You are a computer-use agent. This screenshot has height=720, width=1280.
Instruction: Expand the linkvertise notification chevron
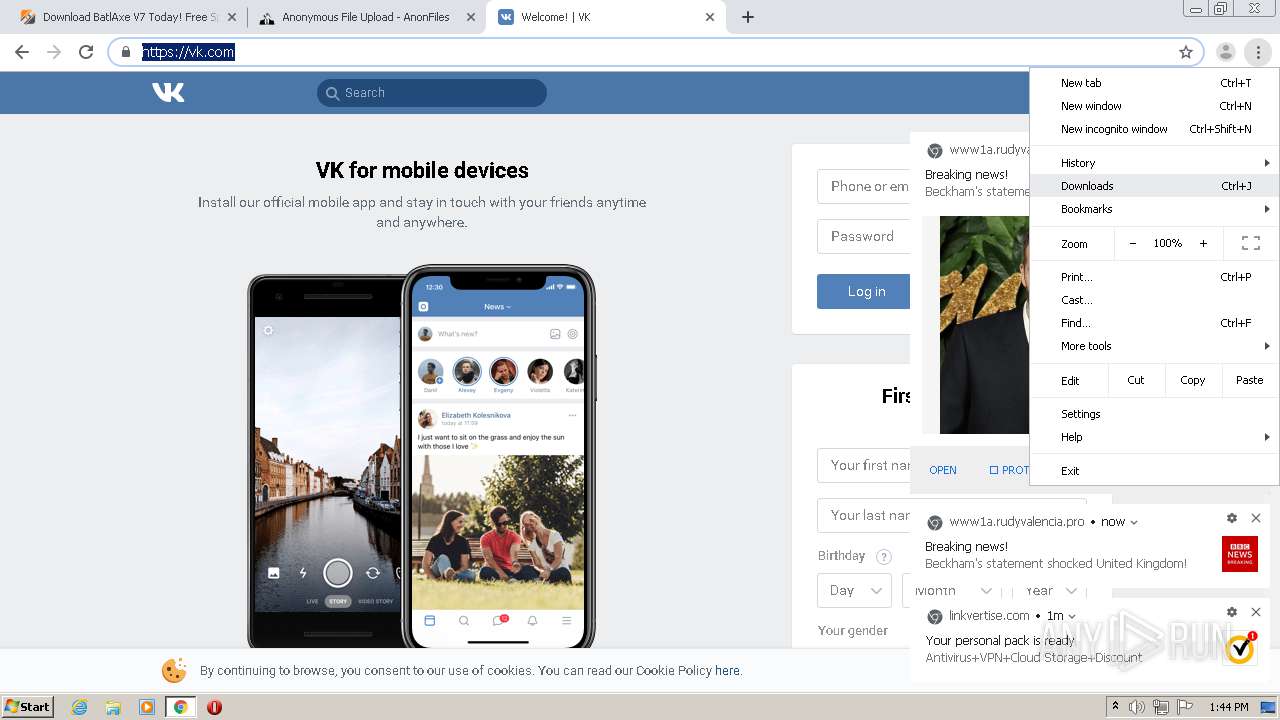pyautogui.click(x=1072, y=616)
